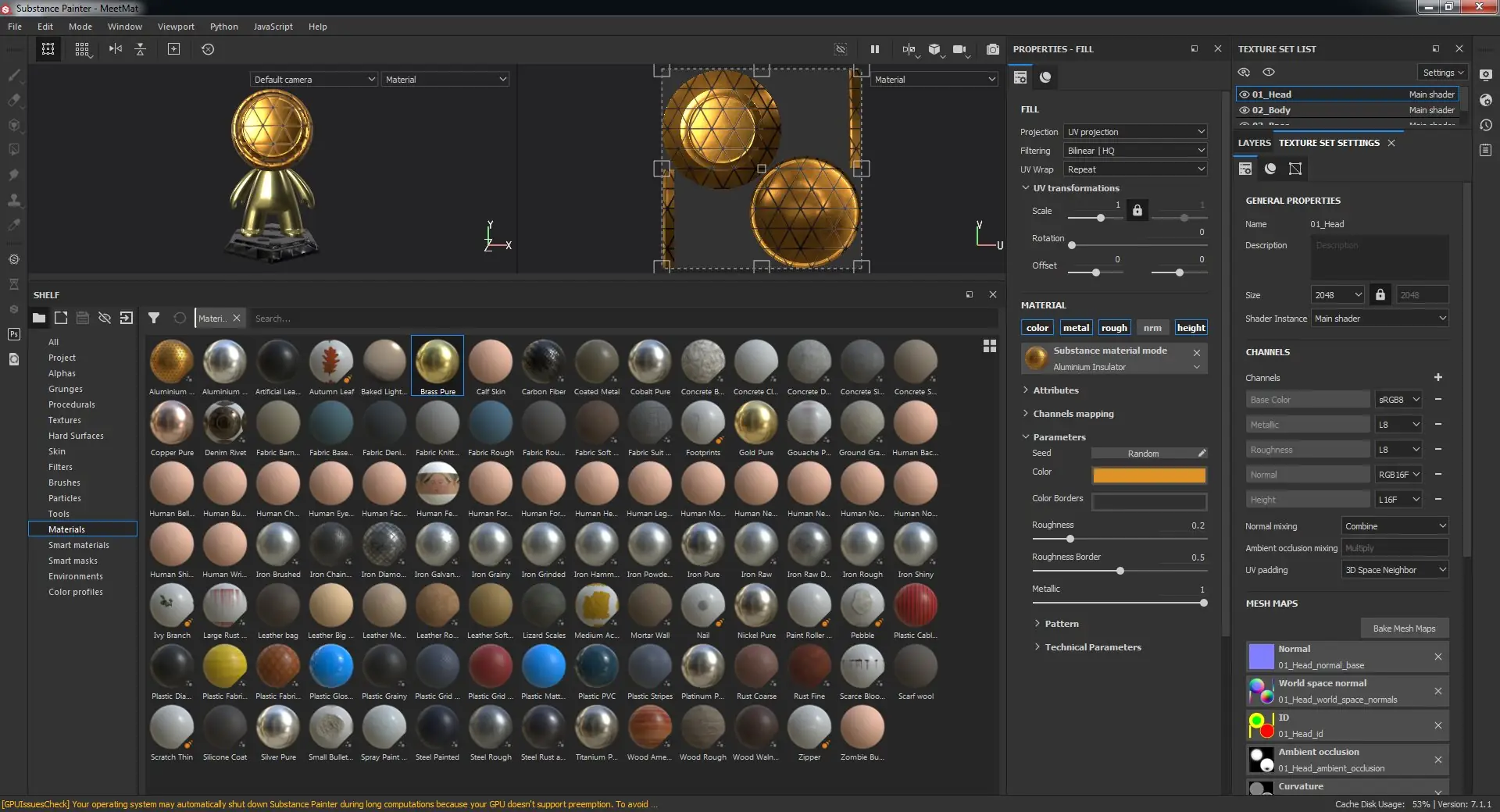Screen dimensions: 1500x812
Task: Click the Bake Mesh Maps button
Action: (1403, 629)
